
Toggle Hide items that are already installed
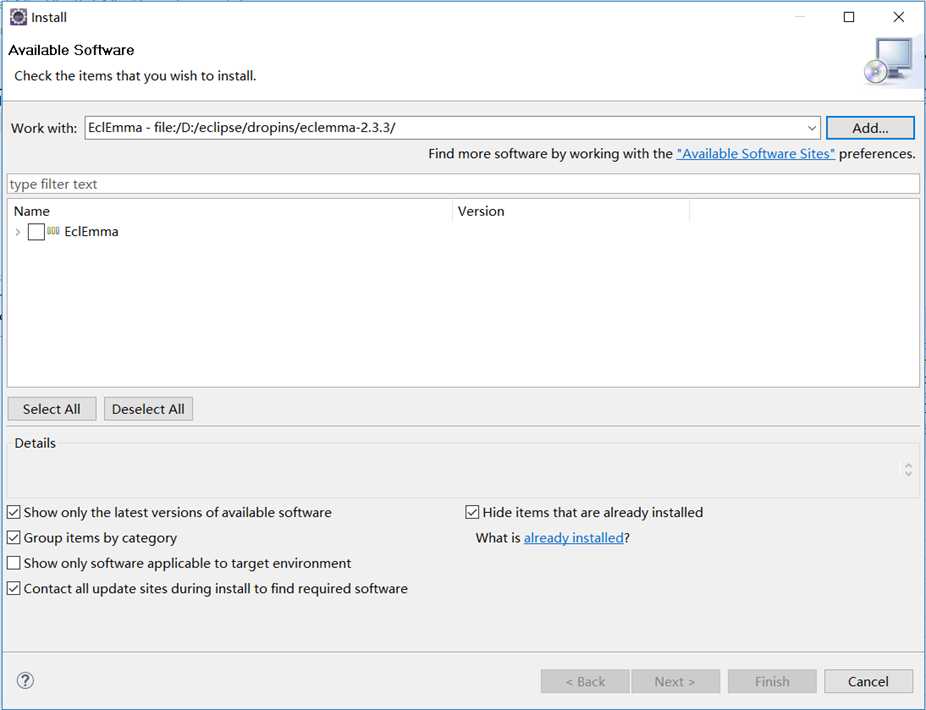[472, 512]
